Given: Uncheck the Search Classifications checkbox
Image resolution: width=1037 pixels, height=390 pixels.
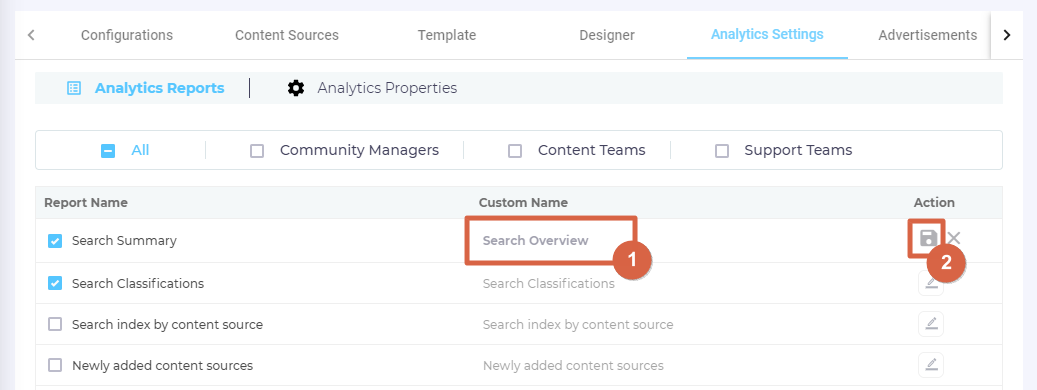Looking at the screenshot, I should click(55, 284).
